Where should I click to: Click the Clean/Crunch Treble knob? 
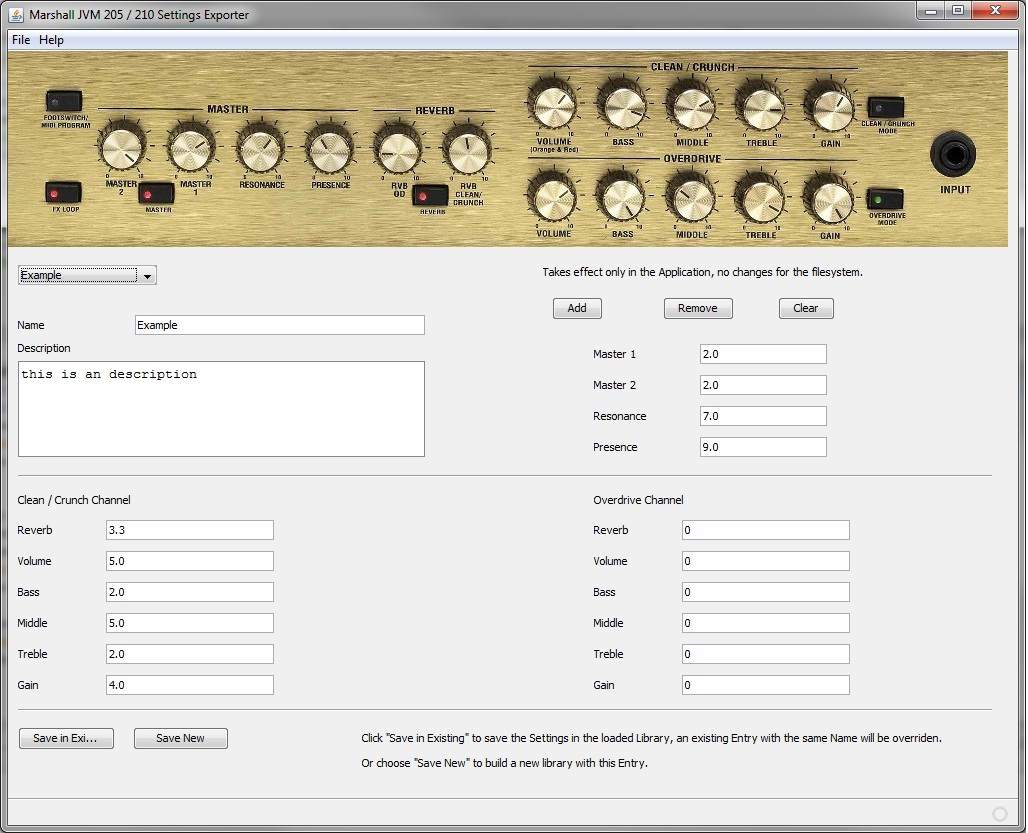point(761,107)
